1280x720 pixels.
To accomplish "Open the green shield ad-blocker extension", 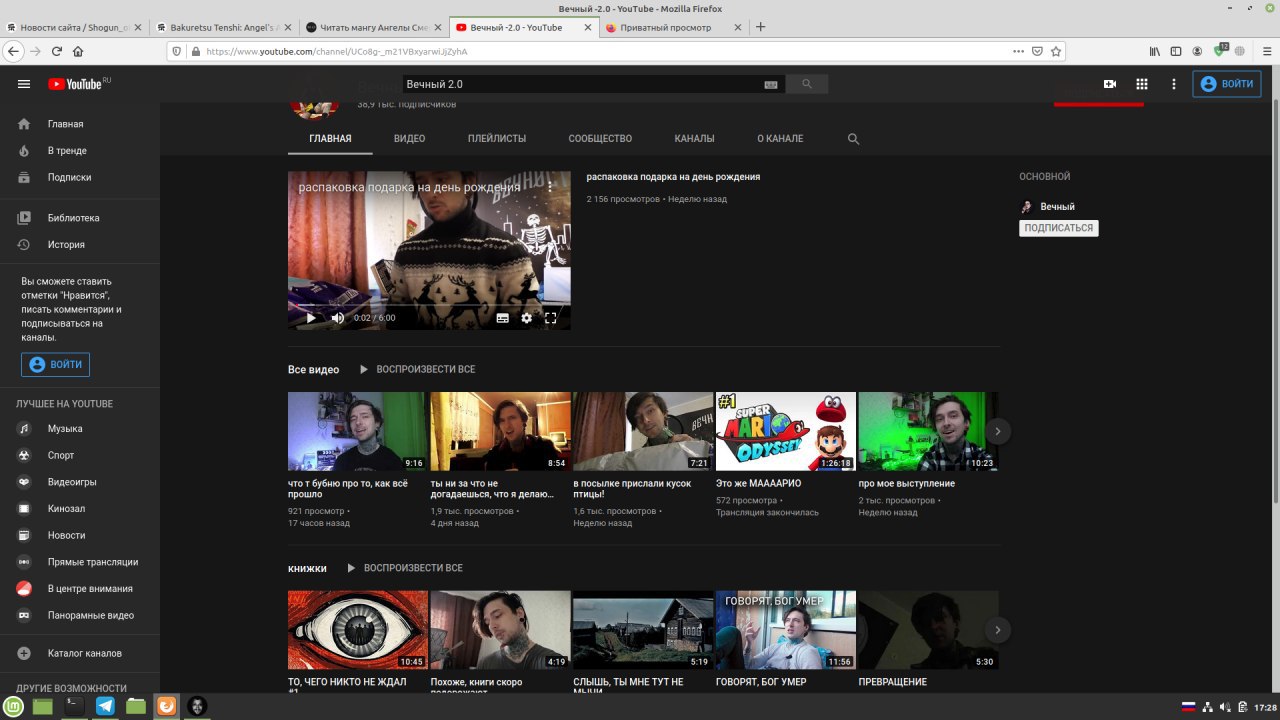I will coord(1221,50).
